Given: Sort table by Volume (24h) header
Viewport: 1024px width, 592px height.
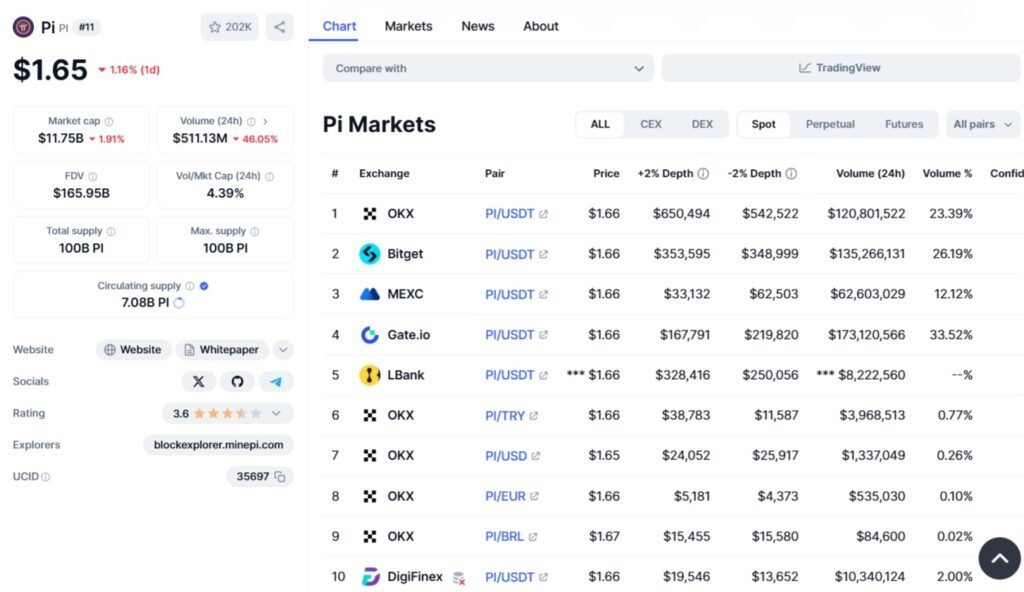Looking at the screenshot, I should [870, 174].
